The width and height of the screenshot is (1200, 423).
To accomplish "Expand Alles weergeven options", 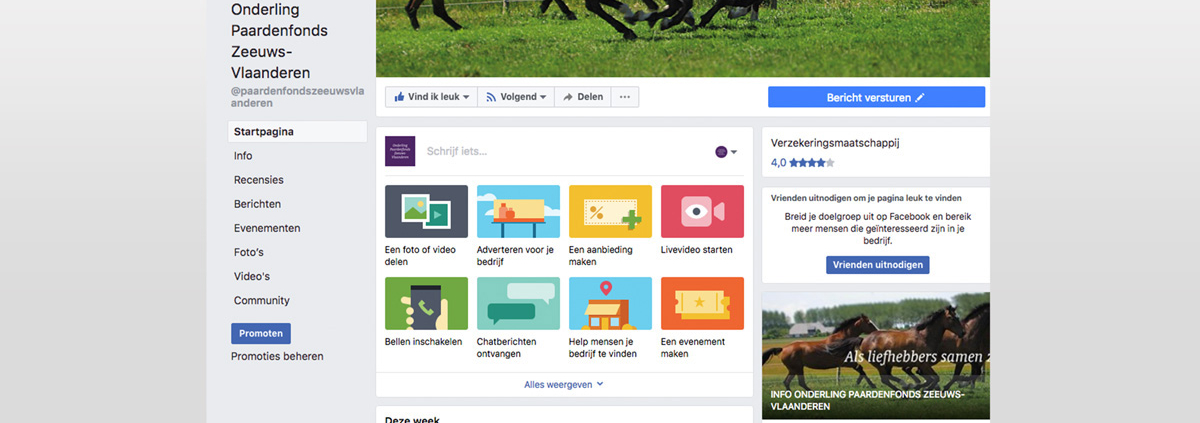I will click(x=564, y=384).
